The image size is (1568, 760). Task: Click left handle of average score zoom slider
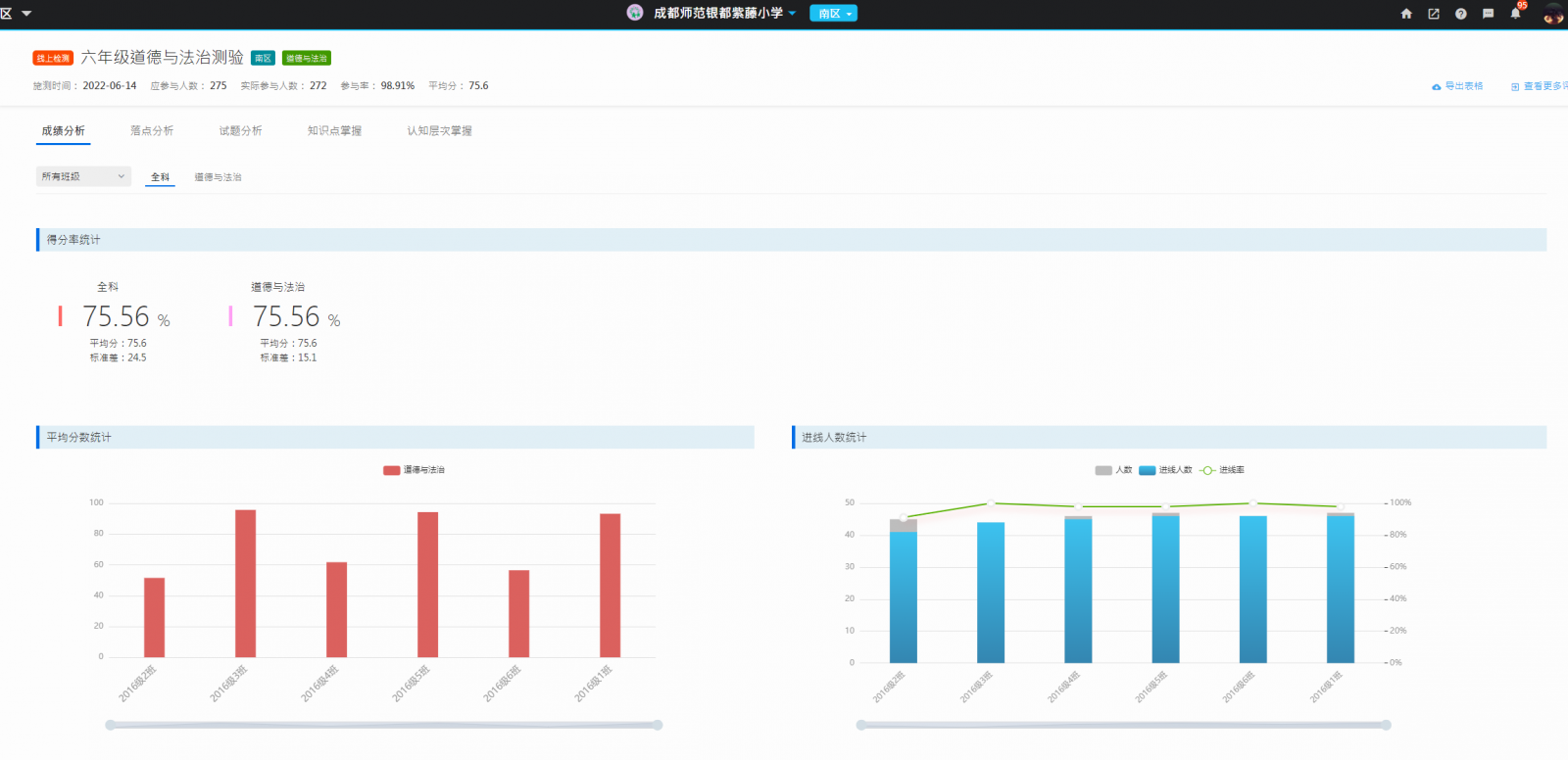111,725
